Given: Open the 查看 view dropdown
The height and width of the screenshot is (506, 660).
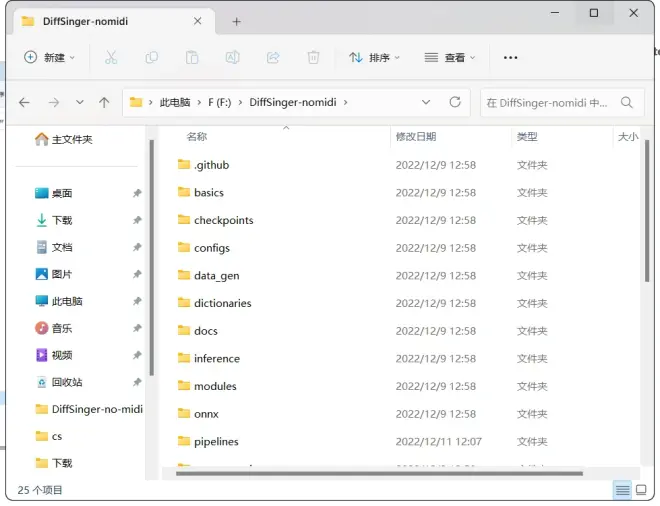Looking at the screenshot, I should click(450, 57).
